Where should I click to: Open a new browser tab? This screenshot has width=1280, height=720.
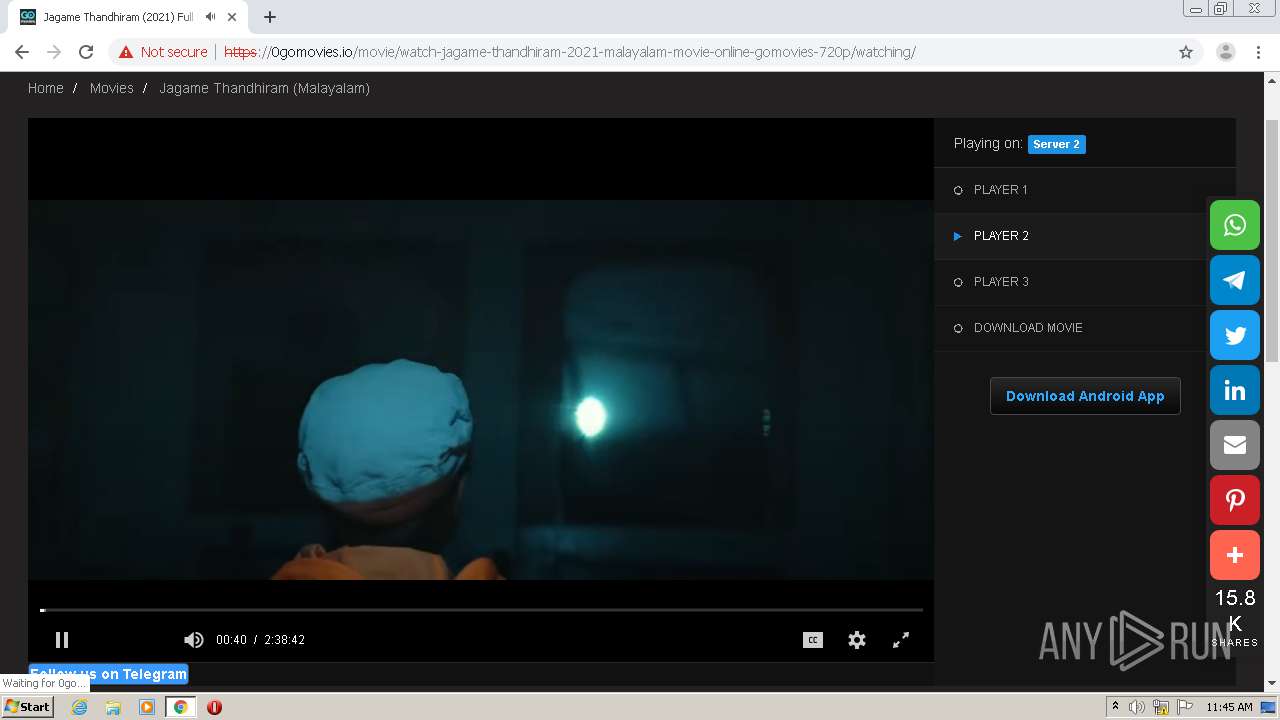(x=270, y=17)
